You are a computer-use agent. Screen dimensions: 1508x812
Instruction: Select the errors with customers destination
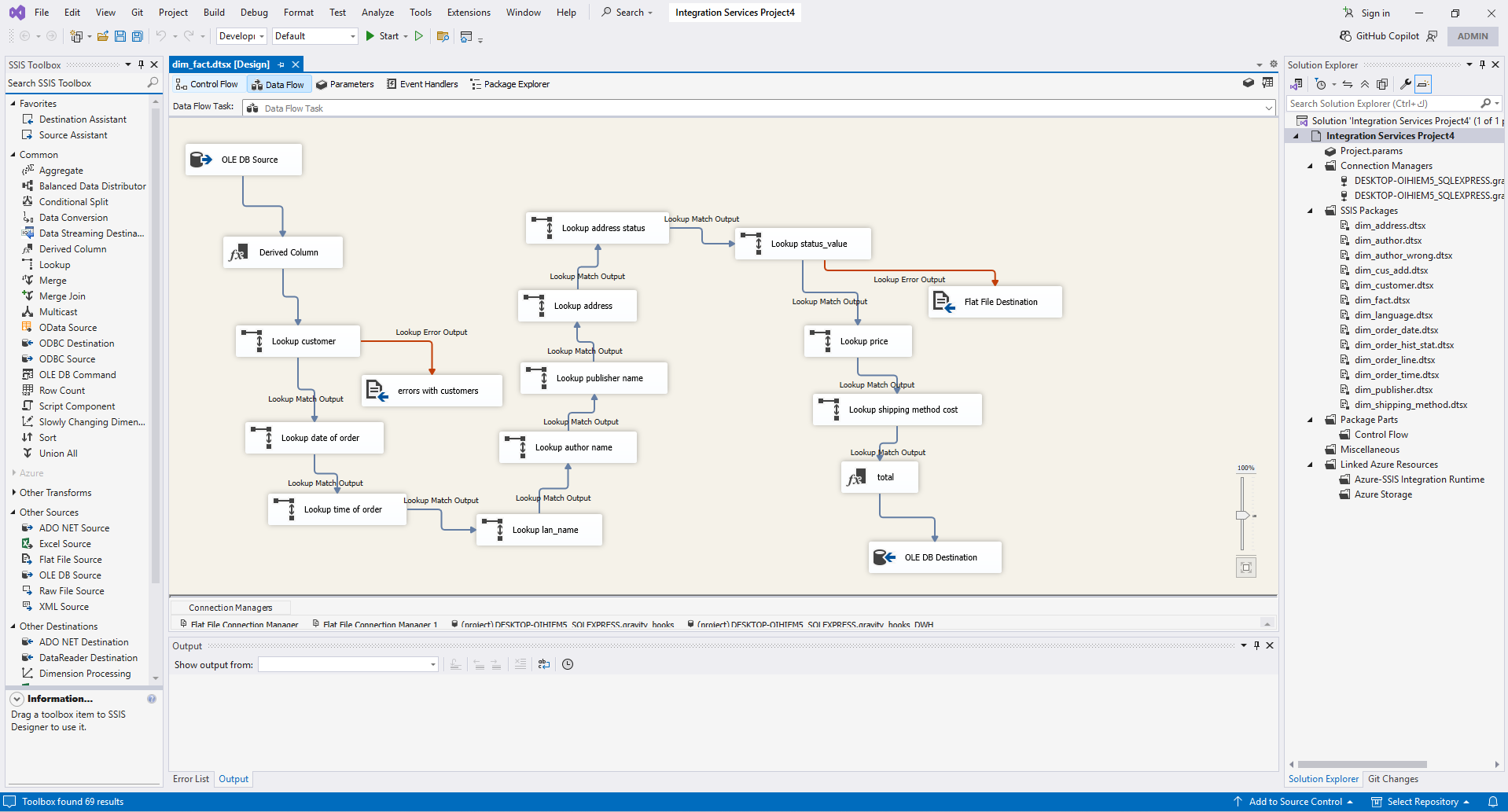(x=432, y=391)
